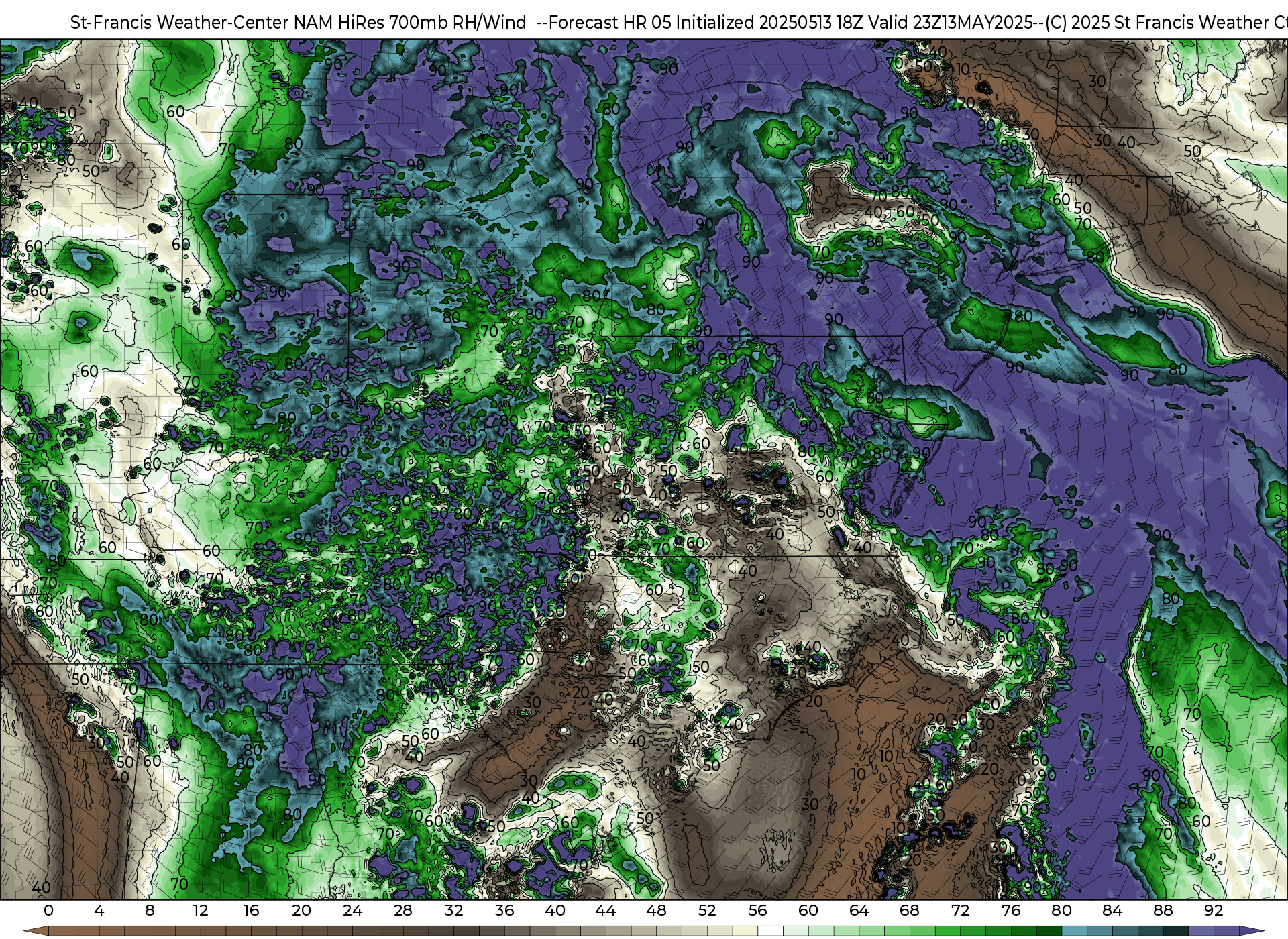Select the '56' tick on the color bar legend
The image size is (1288, 939).
click(757, 910)
